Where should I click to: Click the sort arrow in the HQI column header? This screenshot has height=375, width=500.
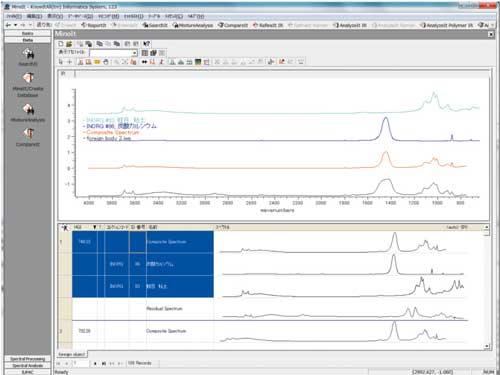(95, 227)
